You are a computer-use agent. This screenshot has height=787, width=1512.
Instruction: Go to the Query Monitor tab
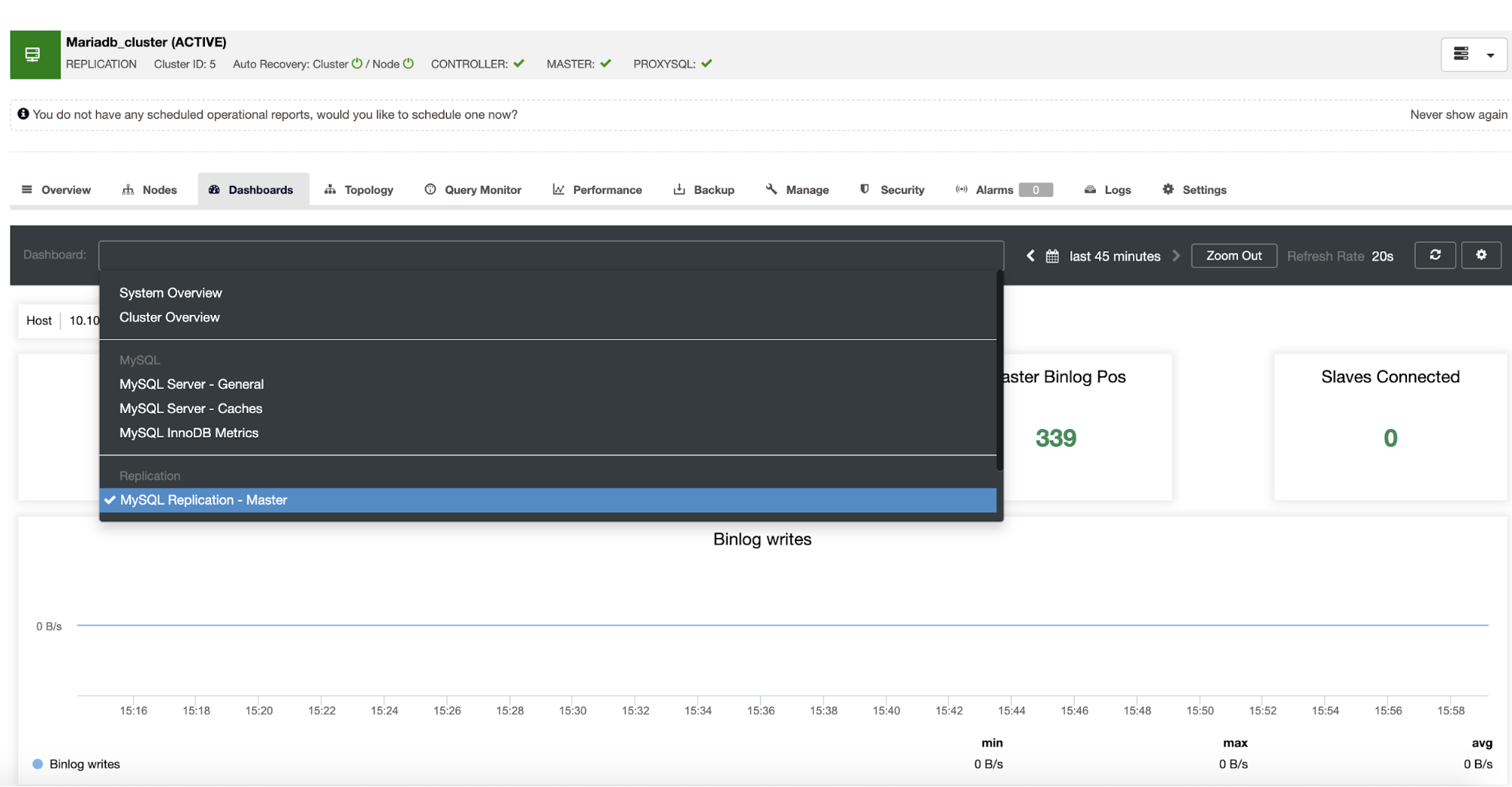(473, 190)
